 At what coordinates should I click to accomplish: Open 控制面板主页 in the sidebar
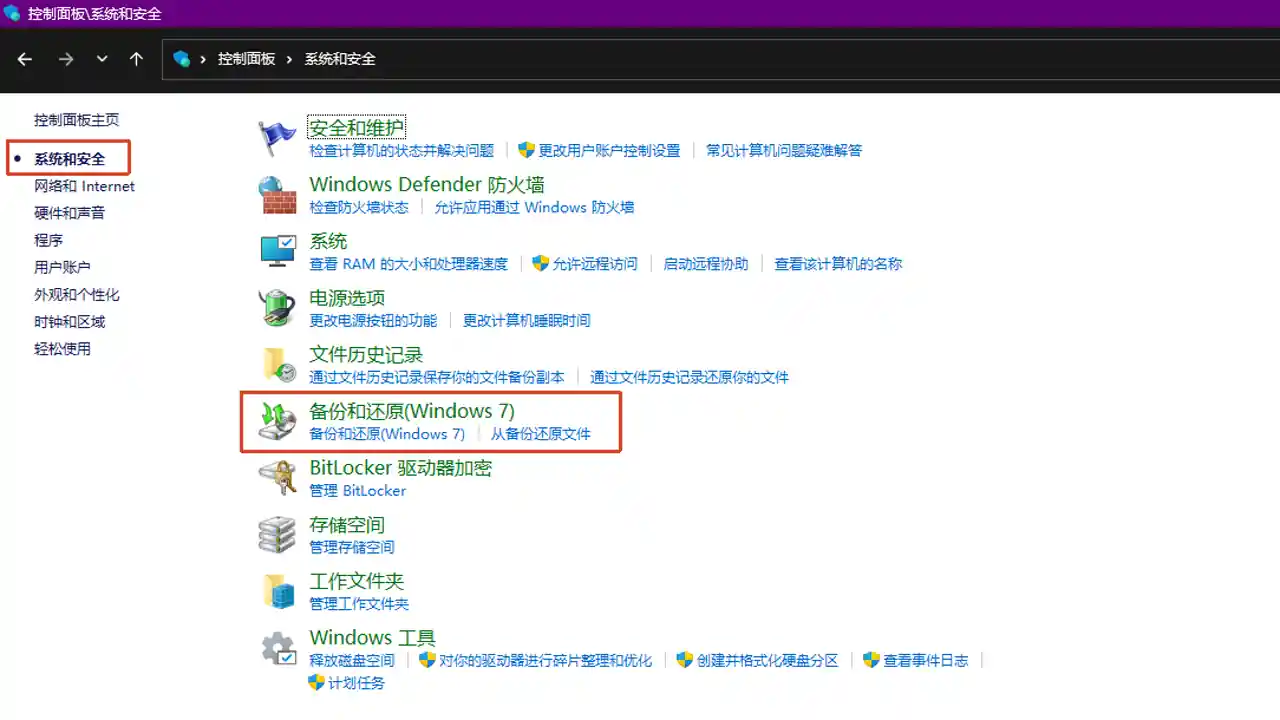(76, 120)
